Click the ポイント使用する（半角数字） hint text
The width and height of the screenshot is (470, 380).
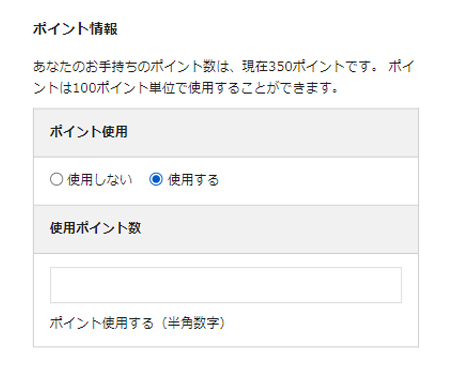click(x=137, y=323)
